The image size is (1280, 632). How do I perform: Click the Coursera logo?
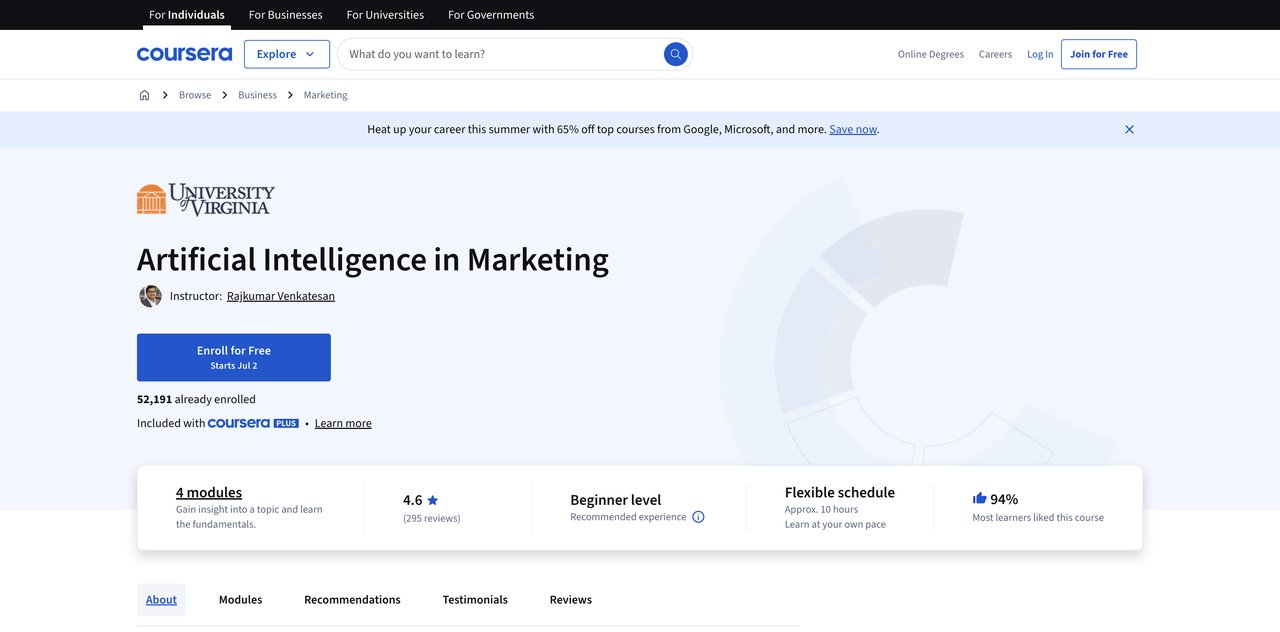[x=184, y=54]
